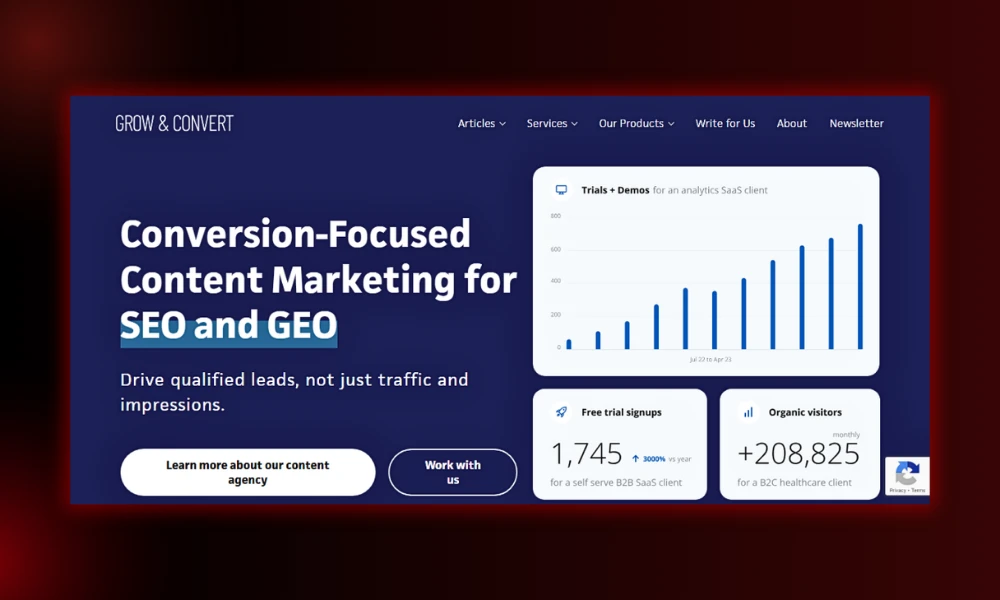Click the bar chart icon beside Organic visitors
Screen dimensions: 1000x600
tap(748, 411)
